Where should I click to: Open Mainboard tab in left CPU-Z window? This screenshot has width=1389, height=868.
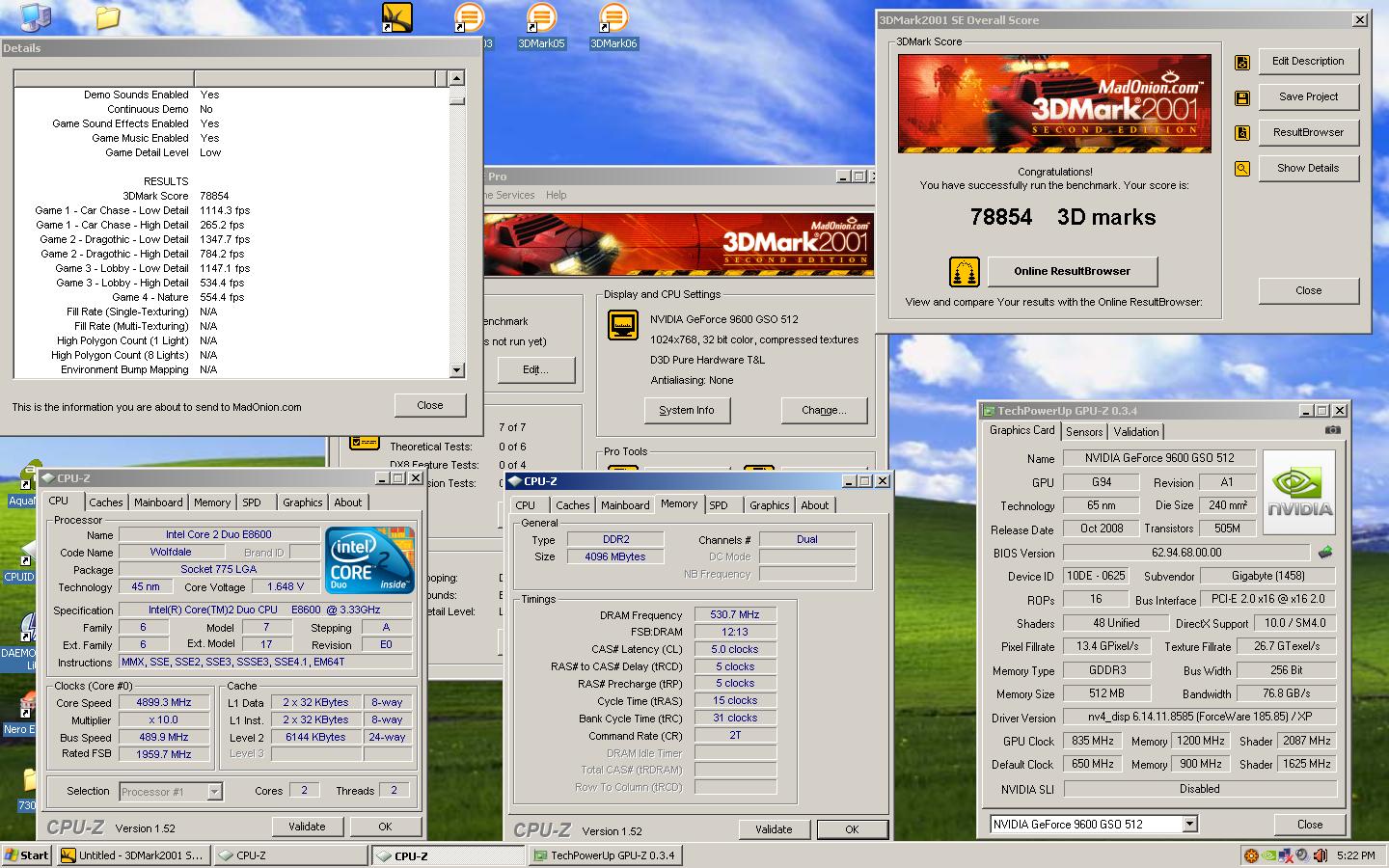click(158, 502)
